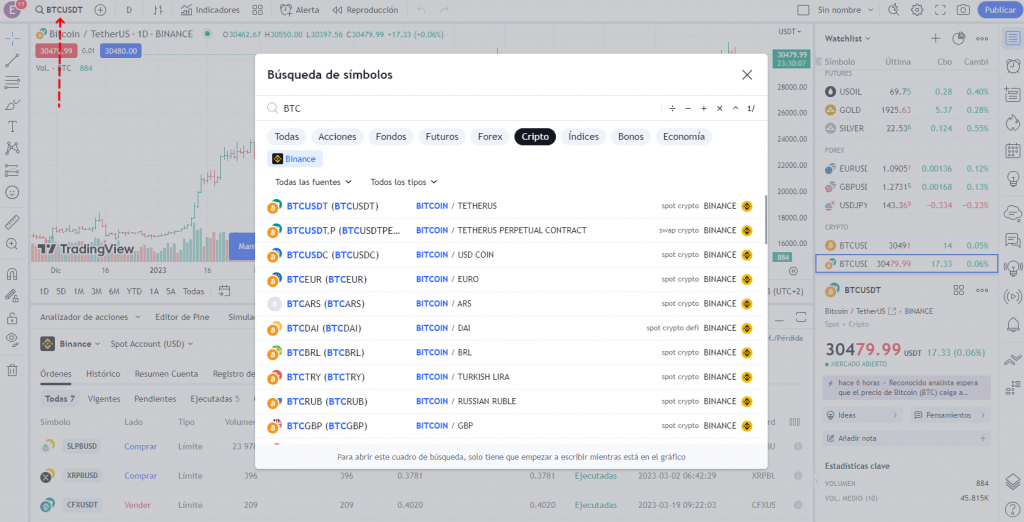Image resolution: width=1024 pixels, height=522 pixels.
Task: Choose the BTCUSDC result row
Action: coord(510,255)
